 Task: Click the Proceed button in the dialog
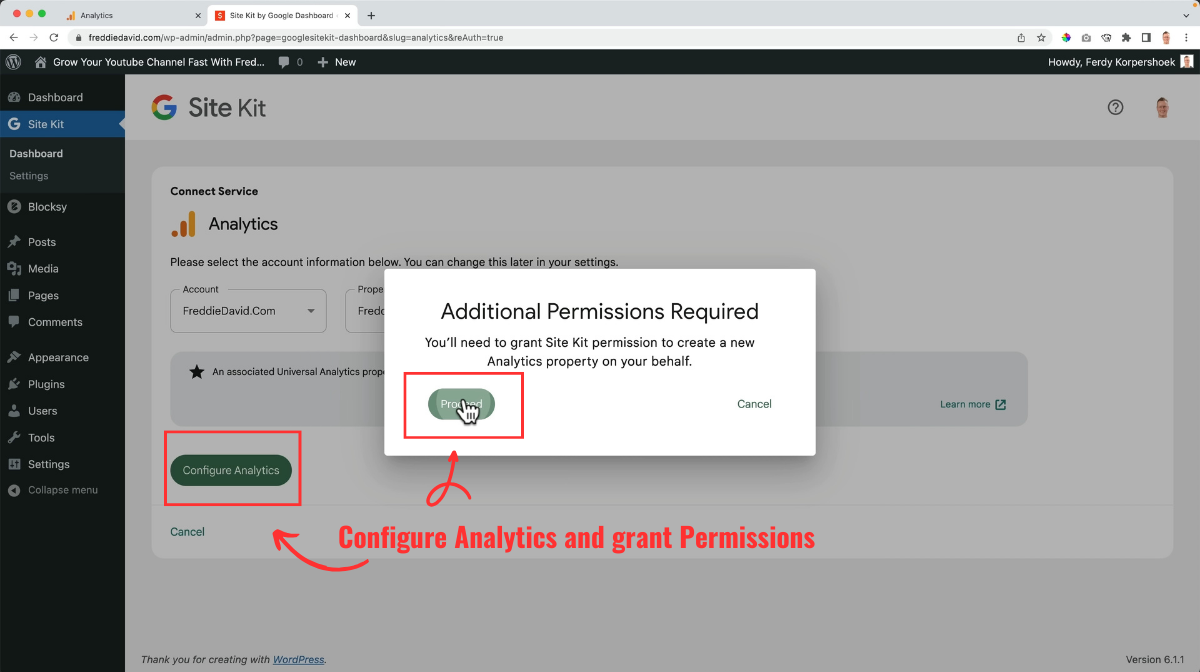click(462, 404)
